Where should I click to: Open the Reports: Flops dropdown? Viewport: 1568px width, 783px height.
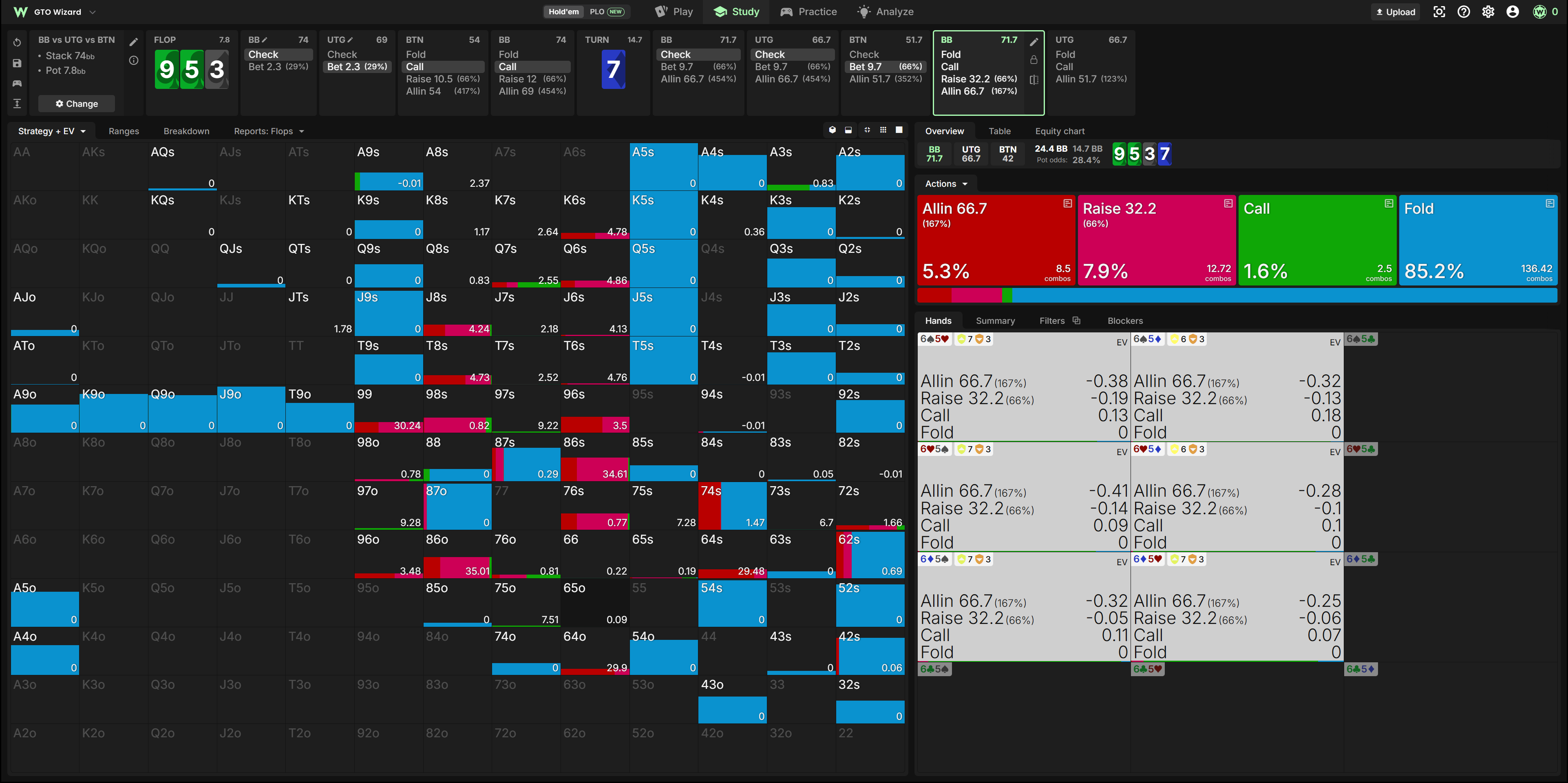268,131
